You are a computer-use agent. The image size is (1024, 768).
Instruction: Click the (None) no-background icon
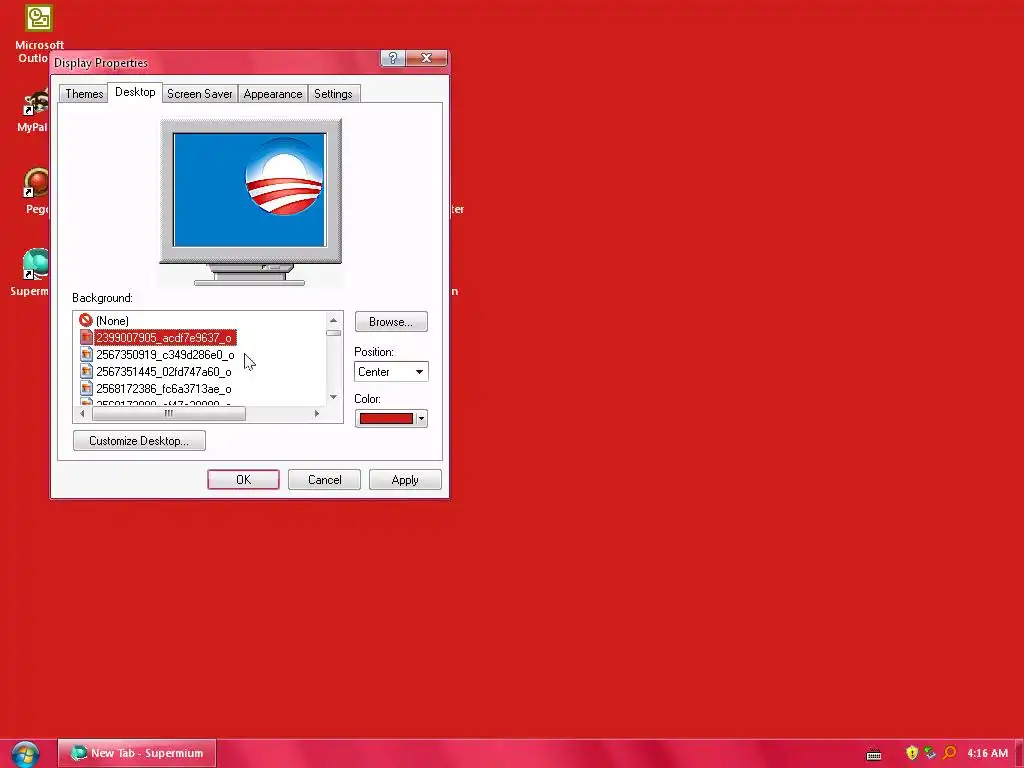(86, 320)
